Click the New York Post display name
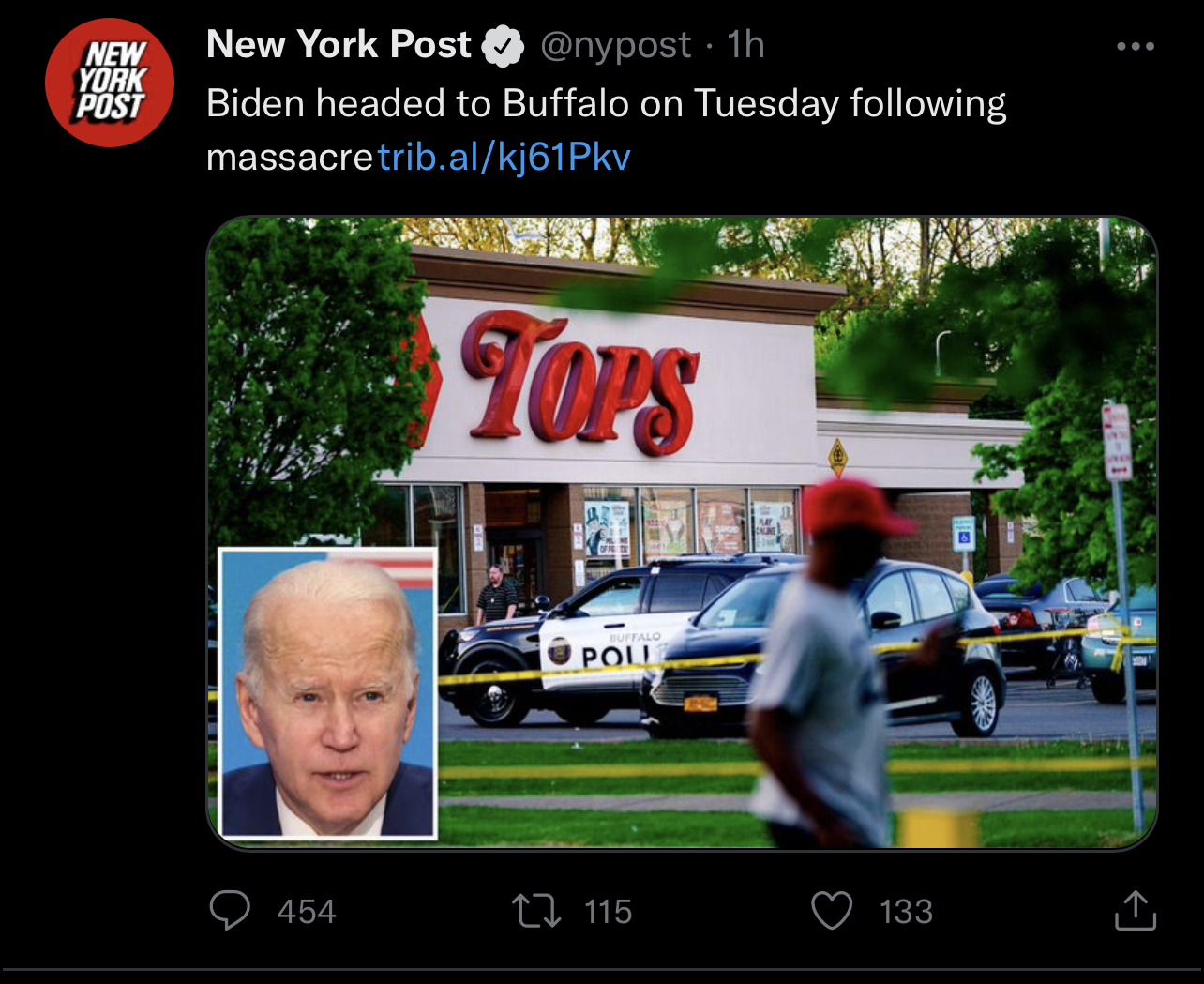This screenshot has width=1204, height=984. pos(339,44)
